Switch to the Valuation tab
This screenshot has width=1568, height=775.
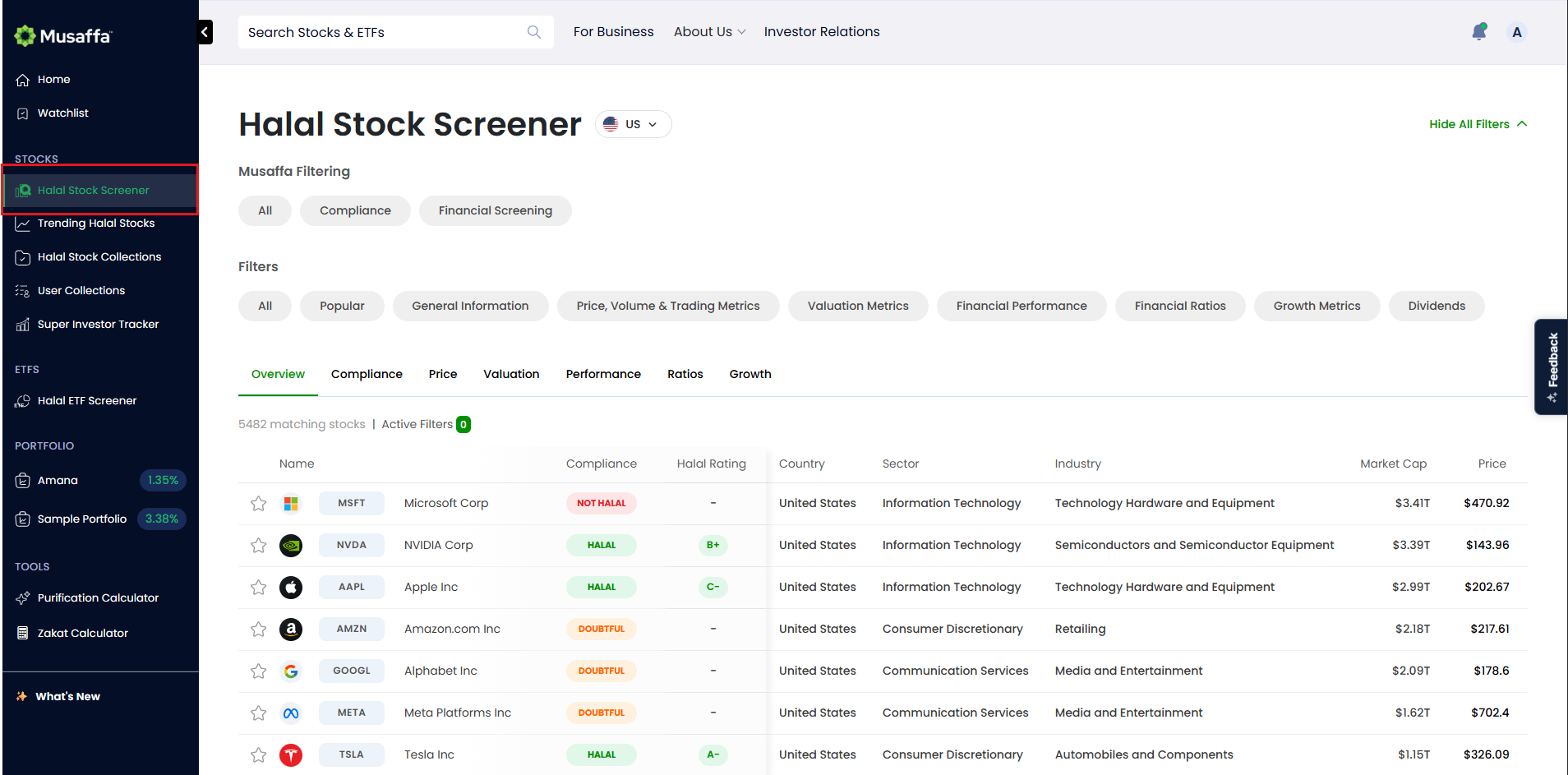click(x=511, y=374)
